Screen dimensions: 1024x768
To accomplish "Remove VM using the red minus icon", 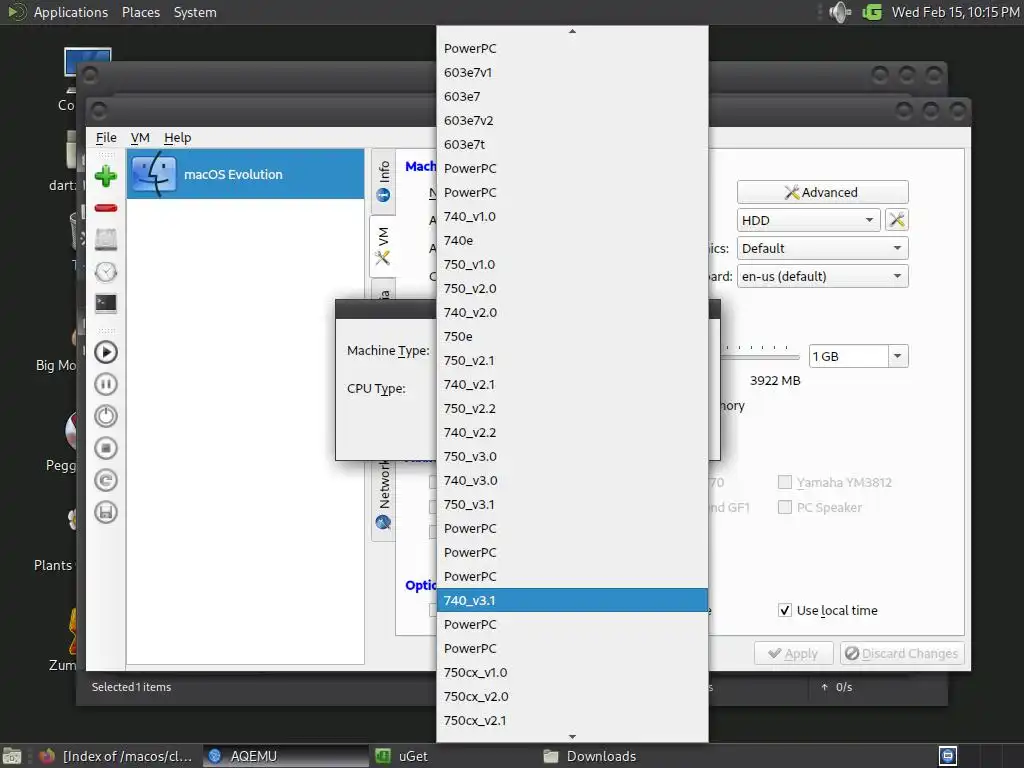I will [x=106, y=208].
